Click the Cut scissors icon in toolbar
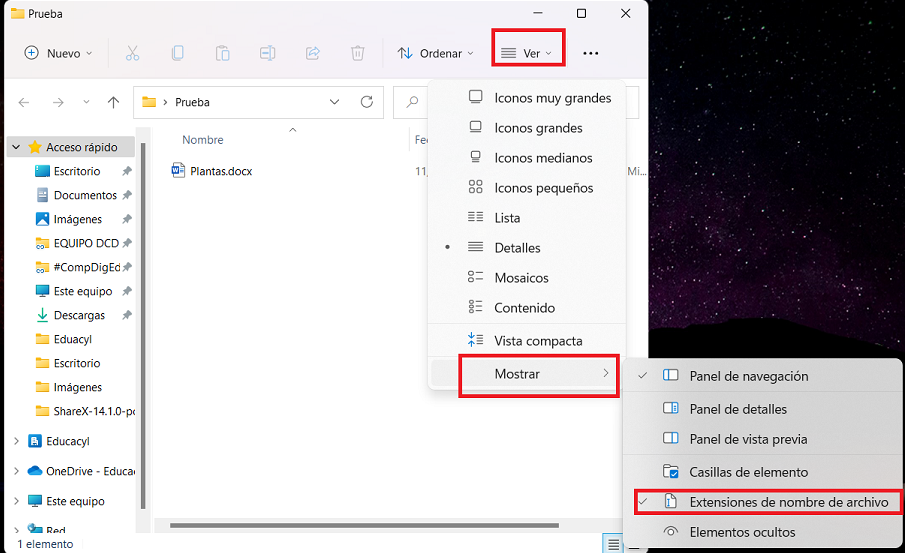 133,53
